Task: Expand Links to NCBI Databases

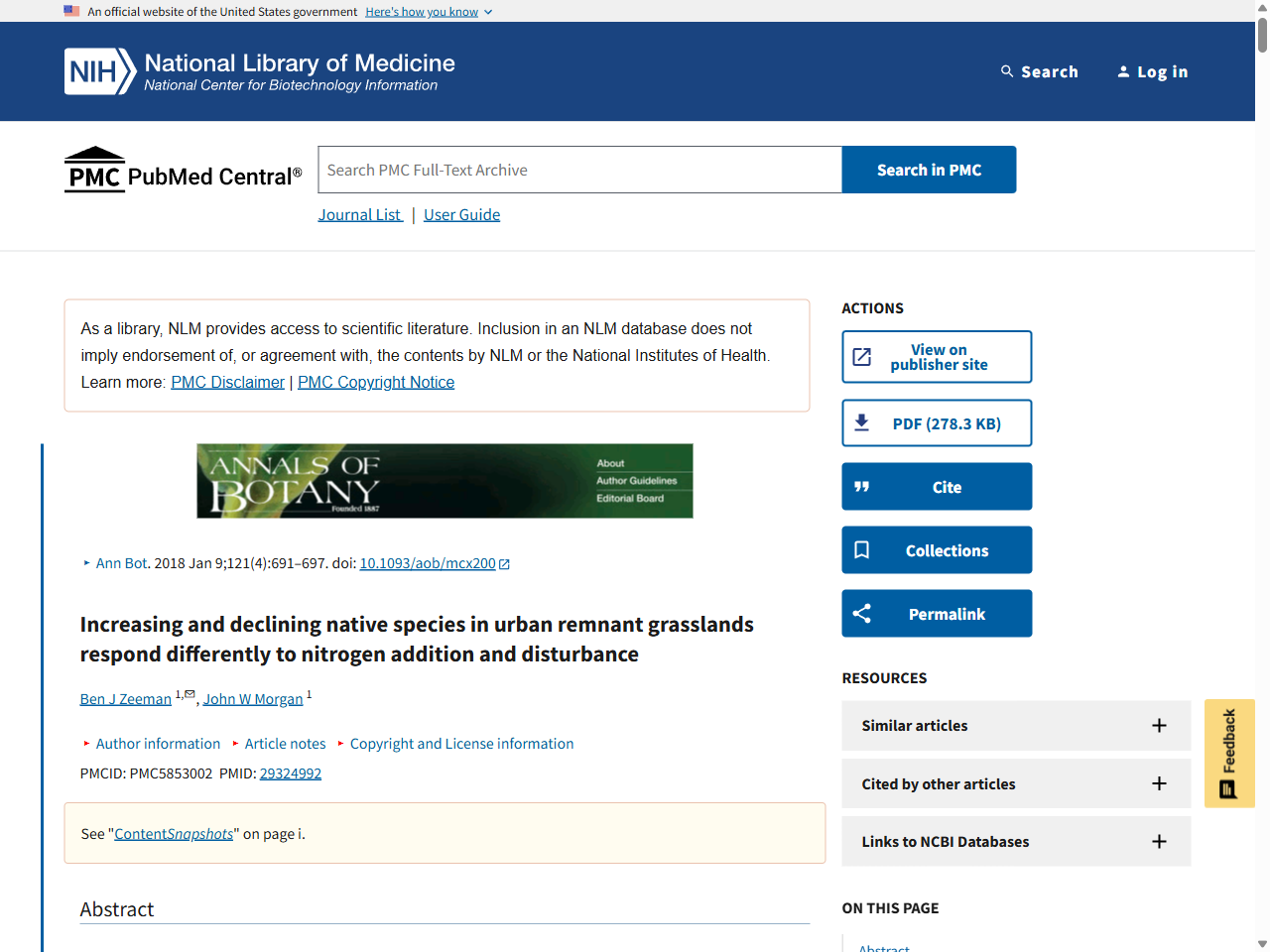Action: [x=1159, y=841]
